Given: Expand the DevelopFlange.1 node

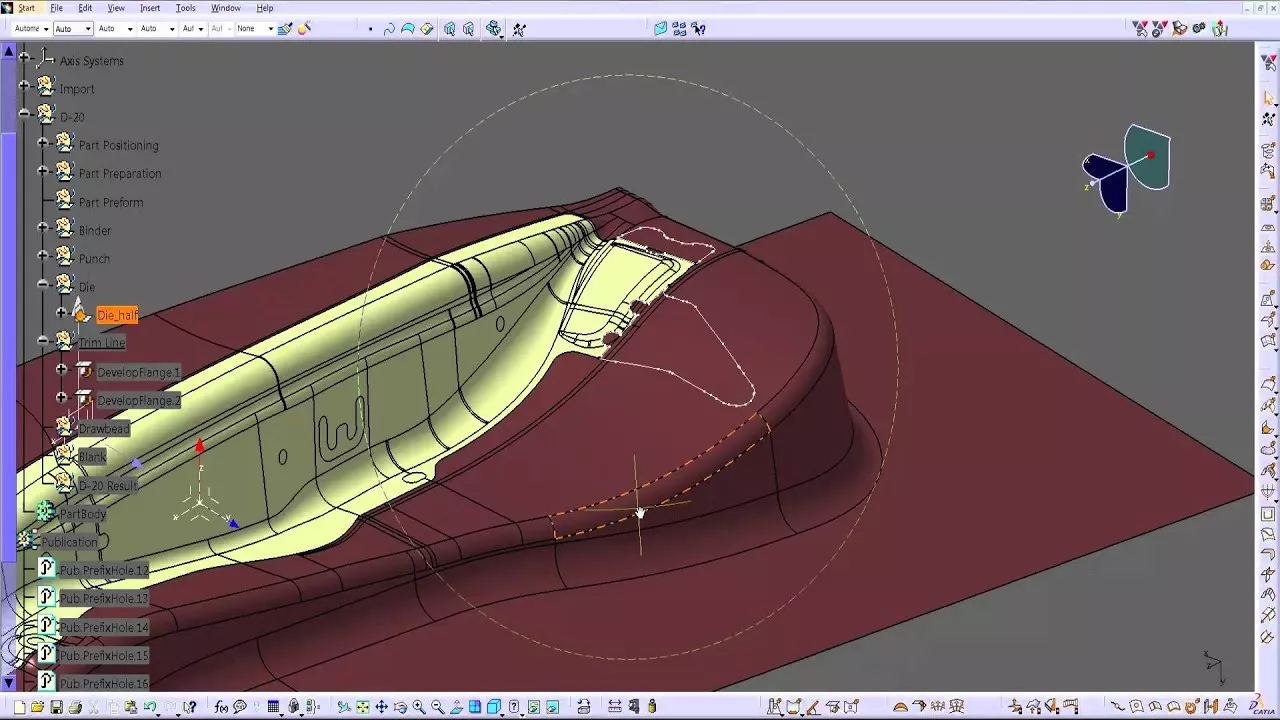Looking at the screenshot, I should [62, 370].
